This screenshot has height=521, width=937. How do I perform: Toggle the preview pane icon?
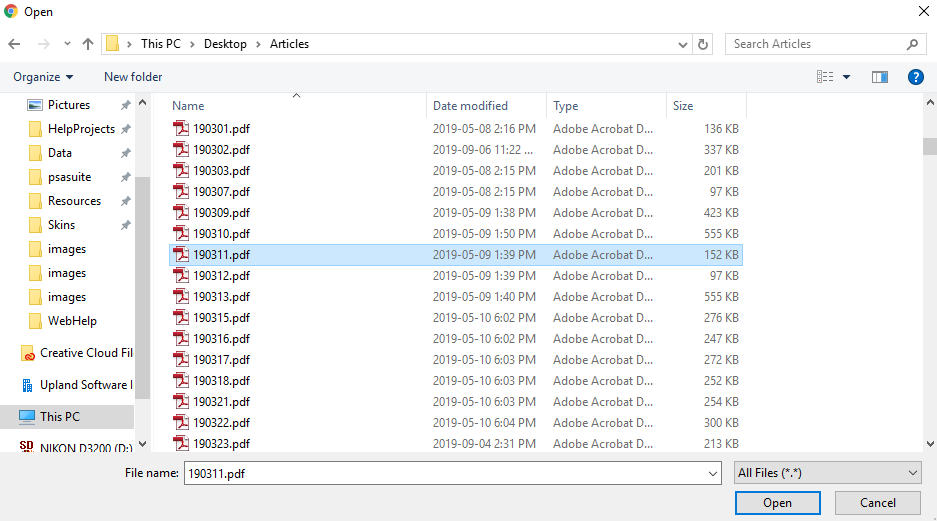[880, 77]
